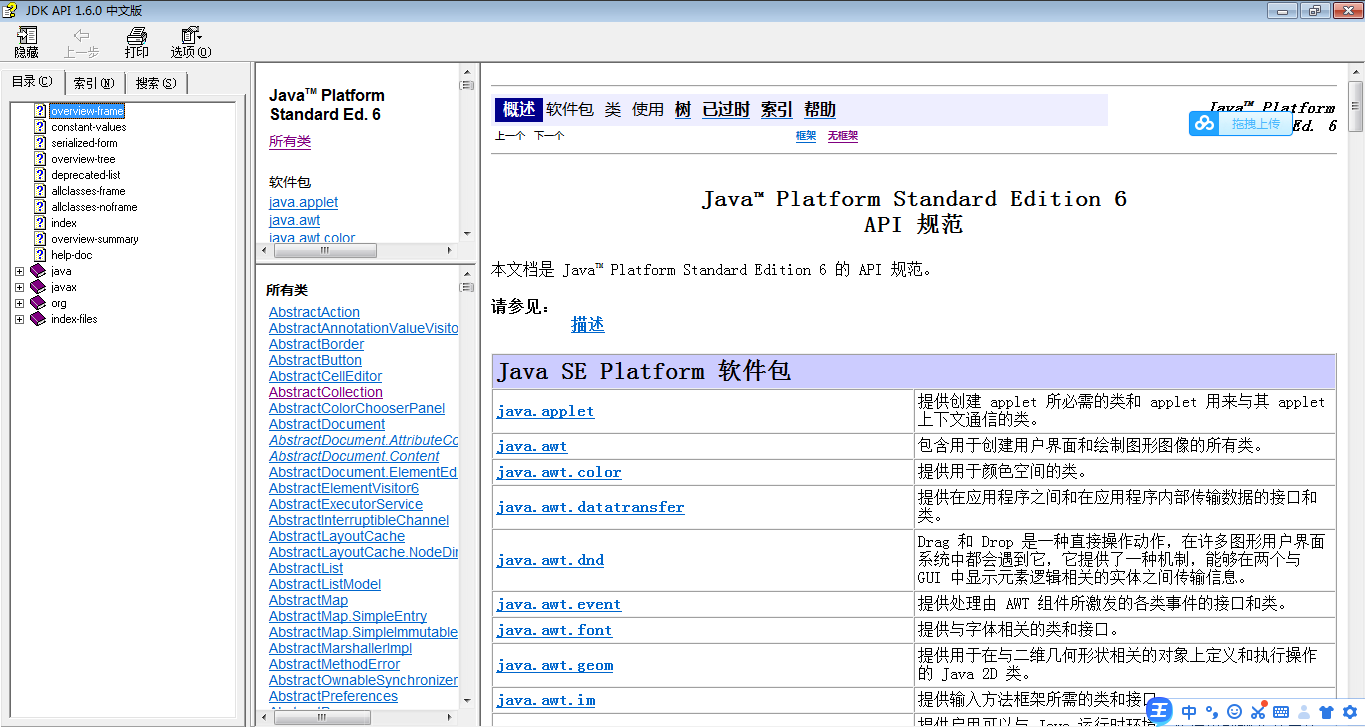Expand the javax tree node
Image resolution: width=1365 pixels, height=727 pixels.
coord(19,286)
